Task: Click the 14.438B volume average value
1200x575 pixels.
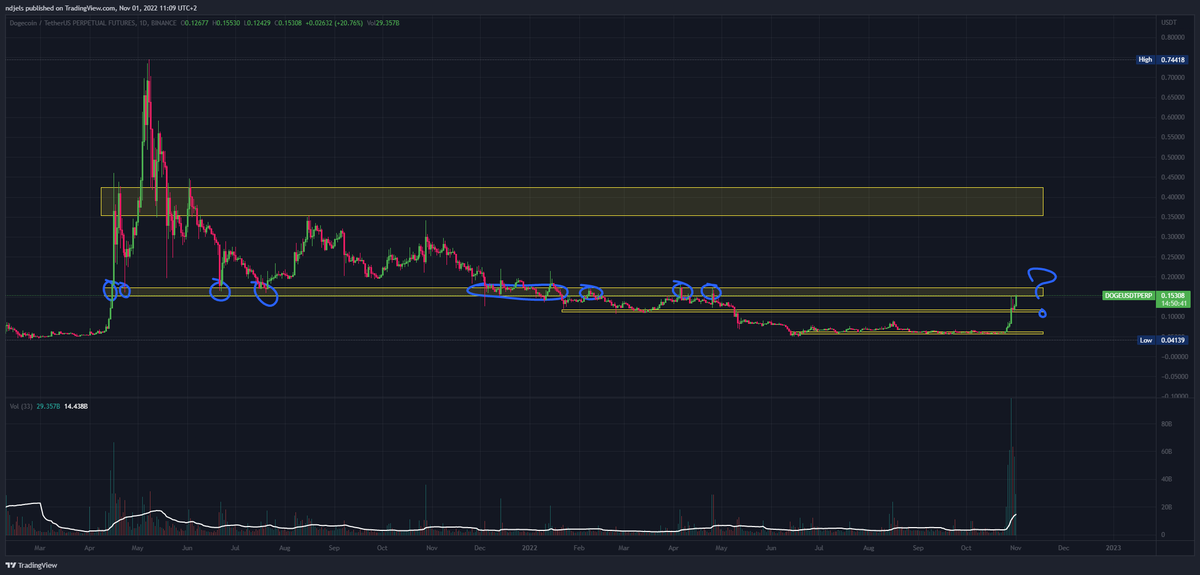Action: (x=75, y=407)
